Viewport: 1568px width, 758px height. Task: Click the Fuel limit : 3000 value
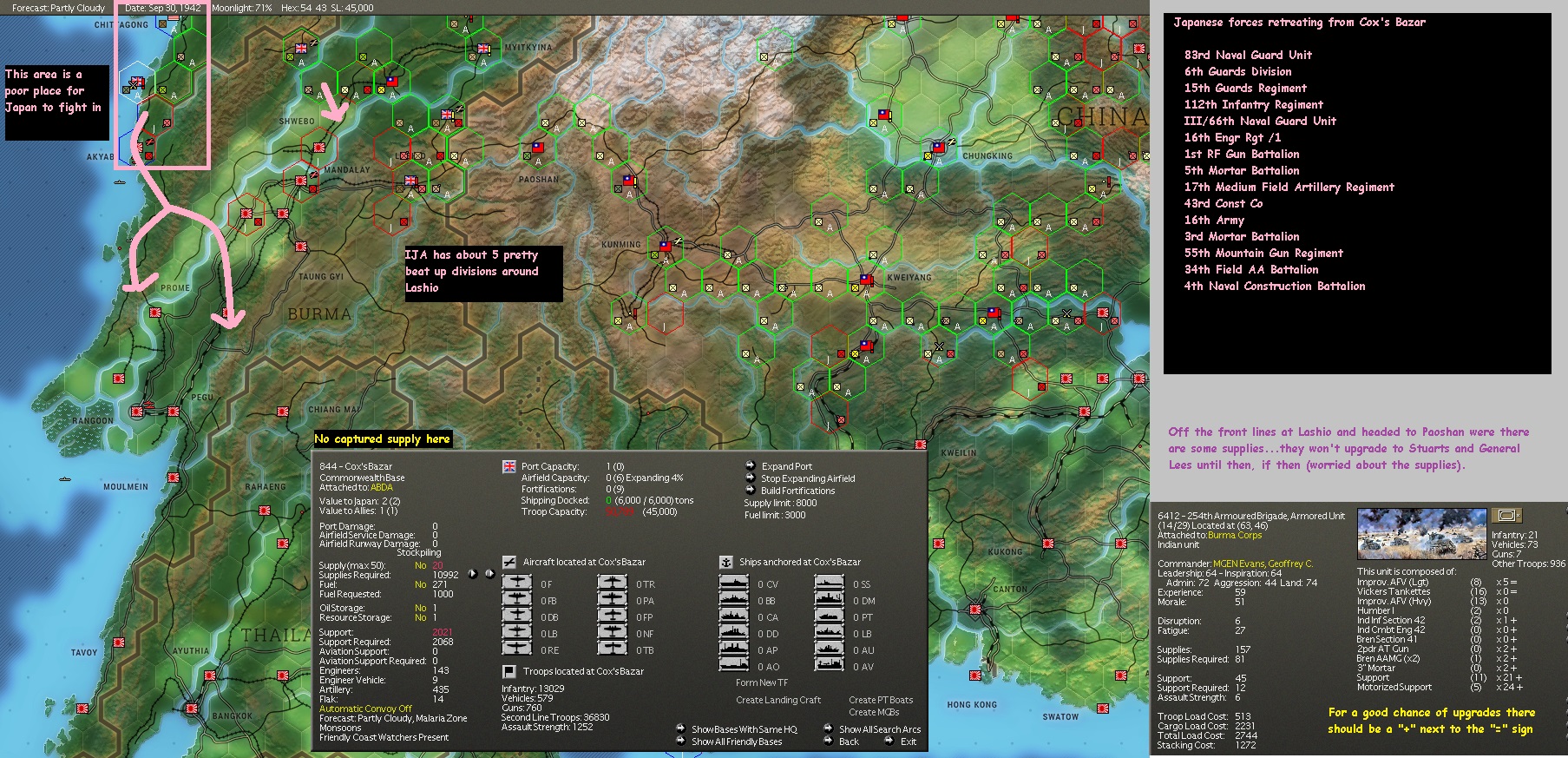click(775, 515)
